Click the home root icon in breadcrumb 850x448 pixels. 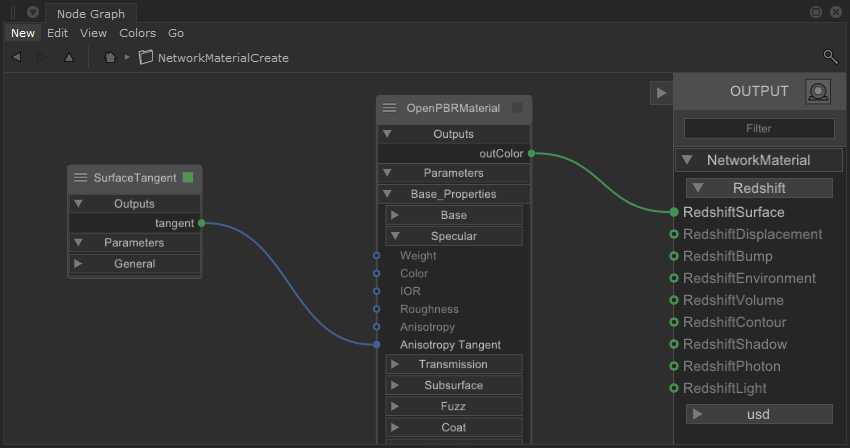pos(110,58)
